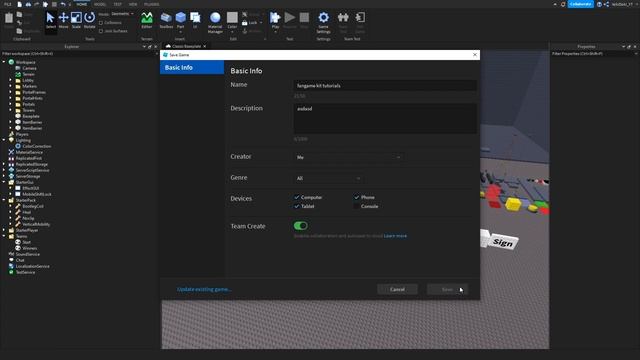Select the Workspace globe icon in Explorer

pyautogui.click(x=11, y=62)
